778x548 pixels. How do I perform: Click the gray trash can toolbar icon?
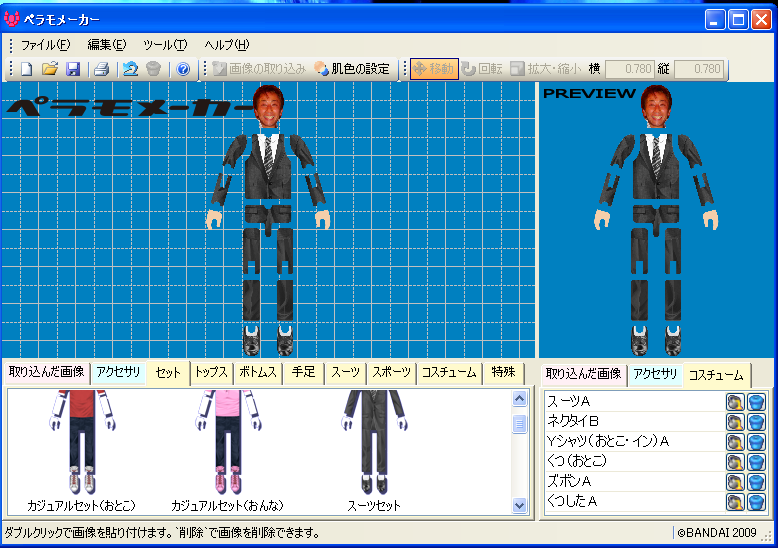pyautogui.click(x=154, y=68)
